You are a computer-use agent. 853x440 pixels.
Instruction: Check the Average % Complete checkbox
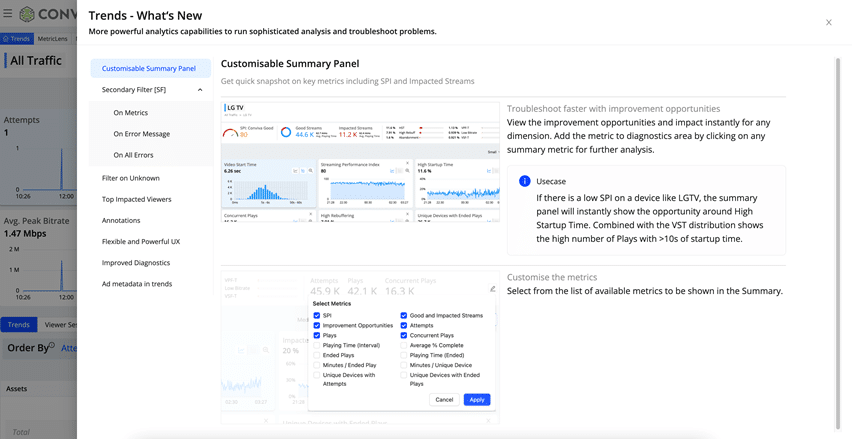pyautogui.click(x=404, y=345)
